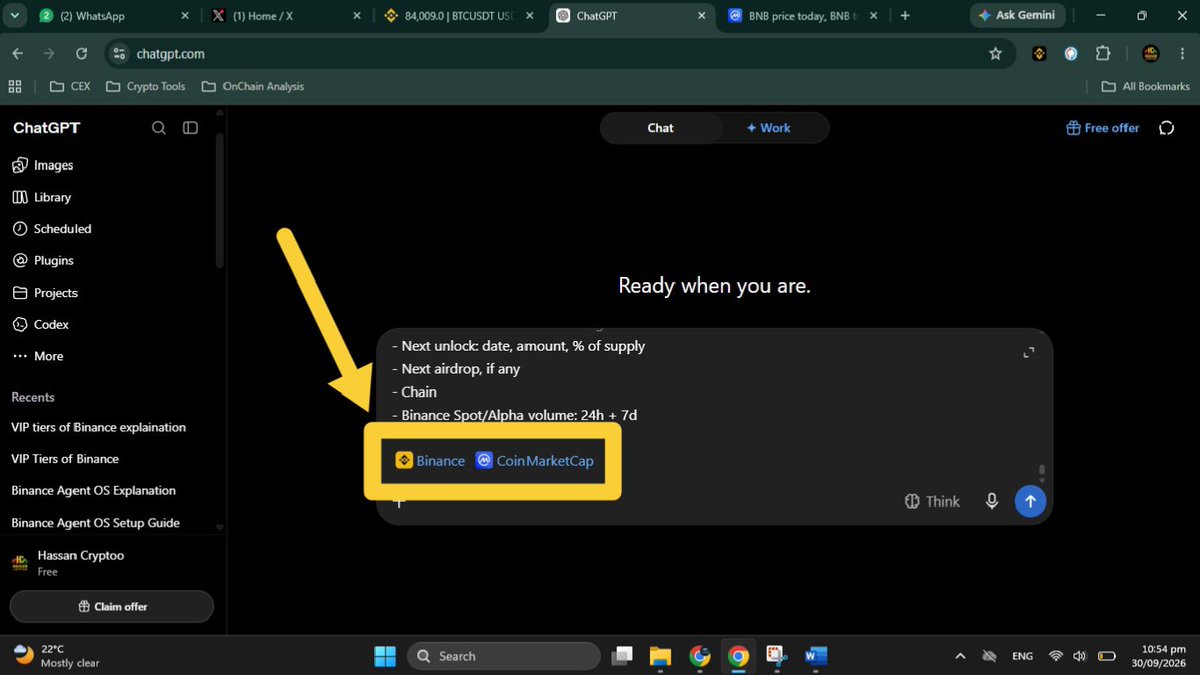
Task: Click the Ask Gemini button
Action: pos(1017,16)
